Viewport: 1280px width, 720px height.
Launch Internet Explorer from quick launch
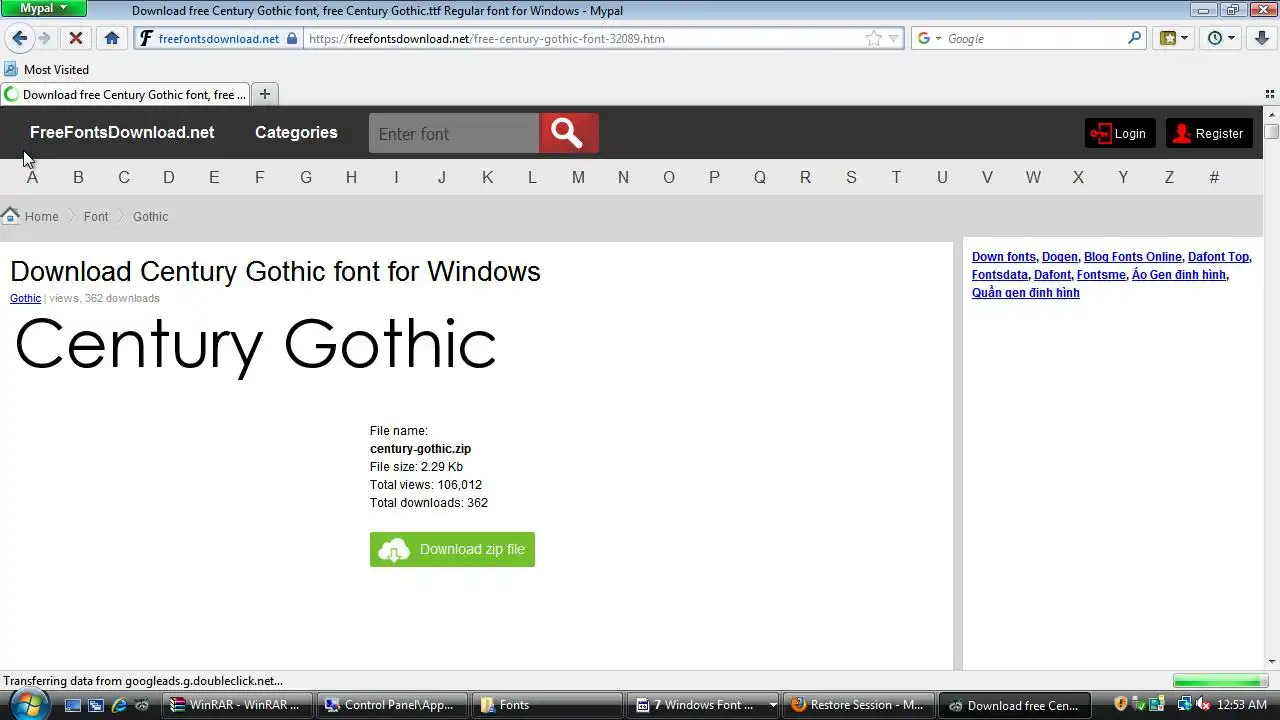(119, 705)
